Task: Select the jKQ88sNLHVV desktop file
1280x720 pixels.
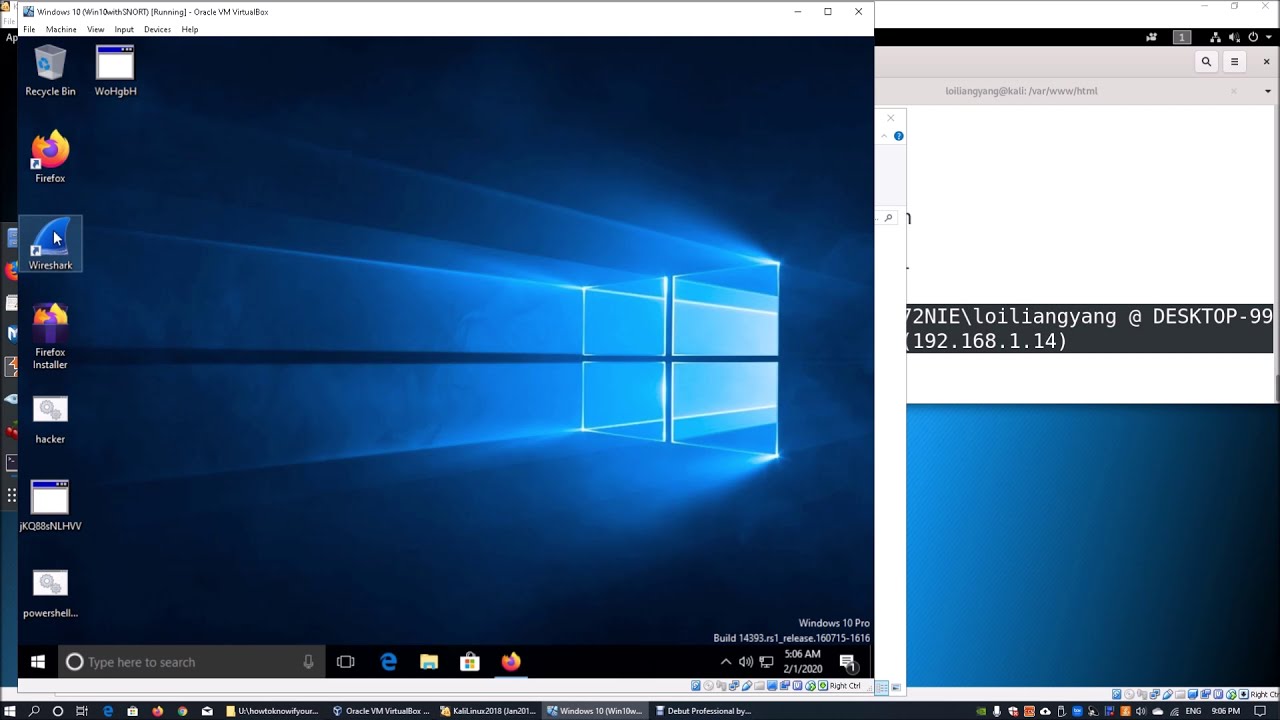Action: [x=50, y=505]
